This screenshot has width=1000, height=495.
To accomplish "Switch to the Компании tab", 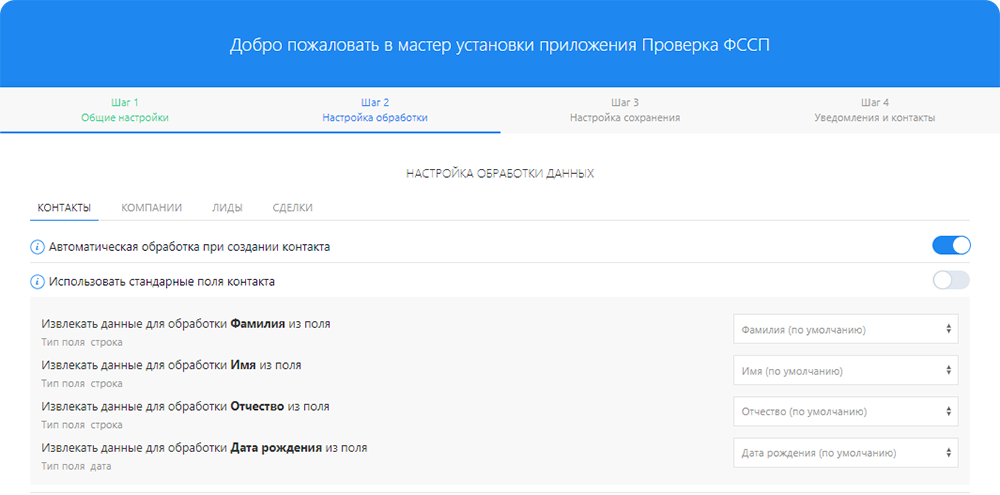I will tap(151, 208).
